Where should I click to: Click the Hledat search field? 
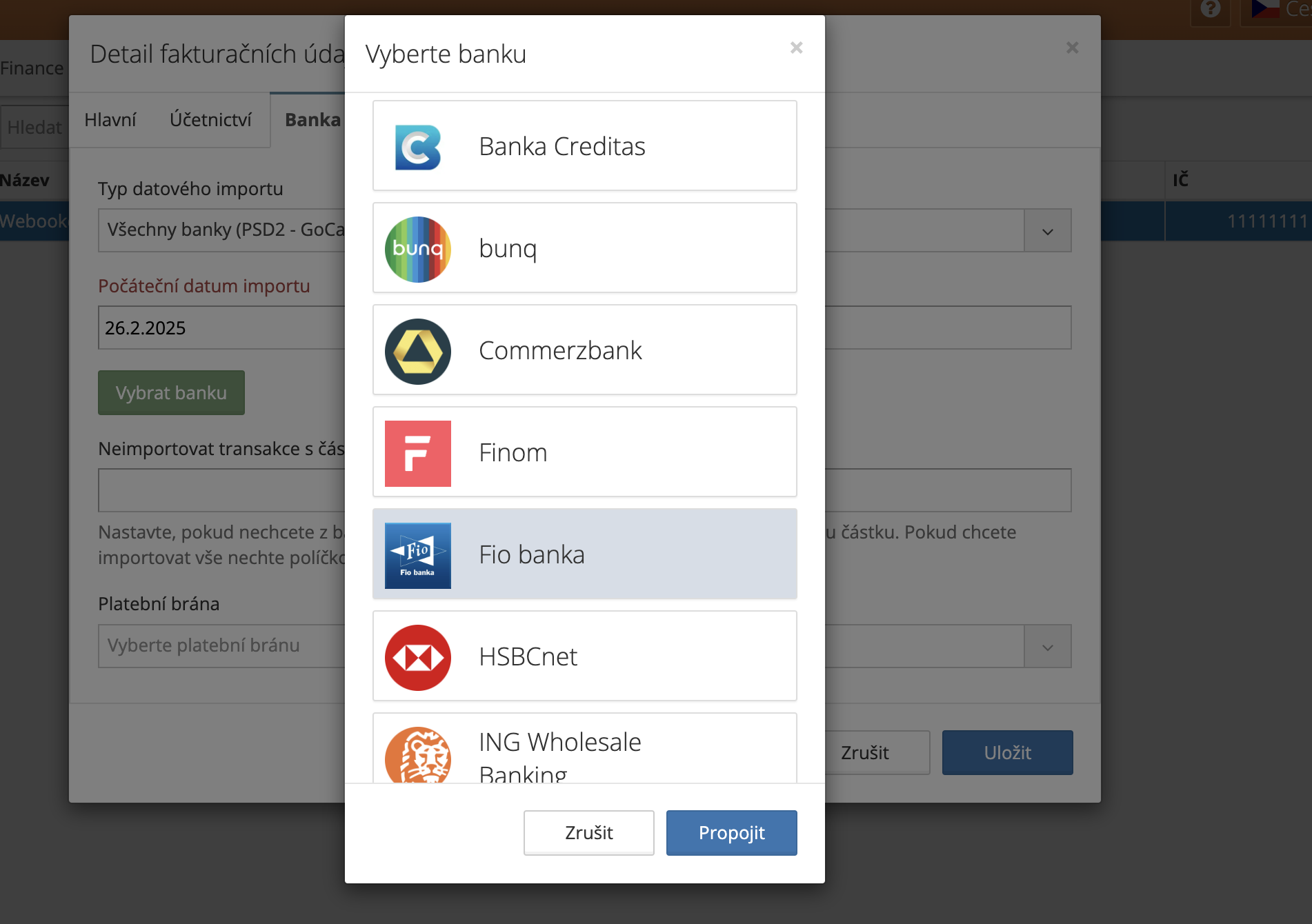(x=34, y=128)
